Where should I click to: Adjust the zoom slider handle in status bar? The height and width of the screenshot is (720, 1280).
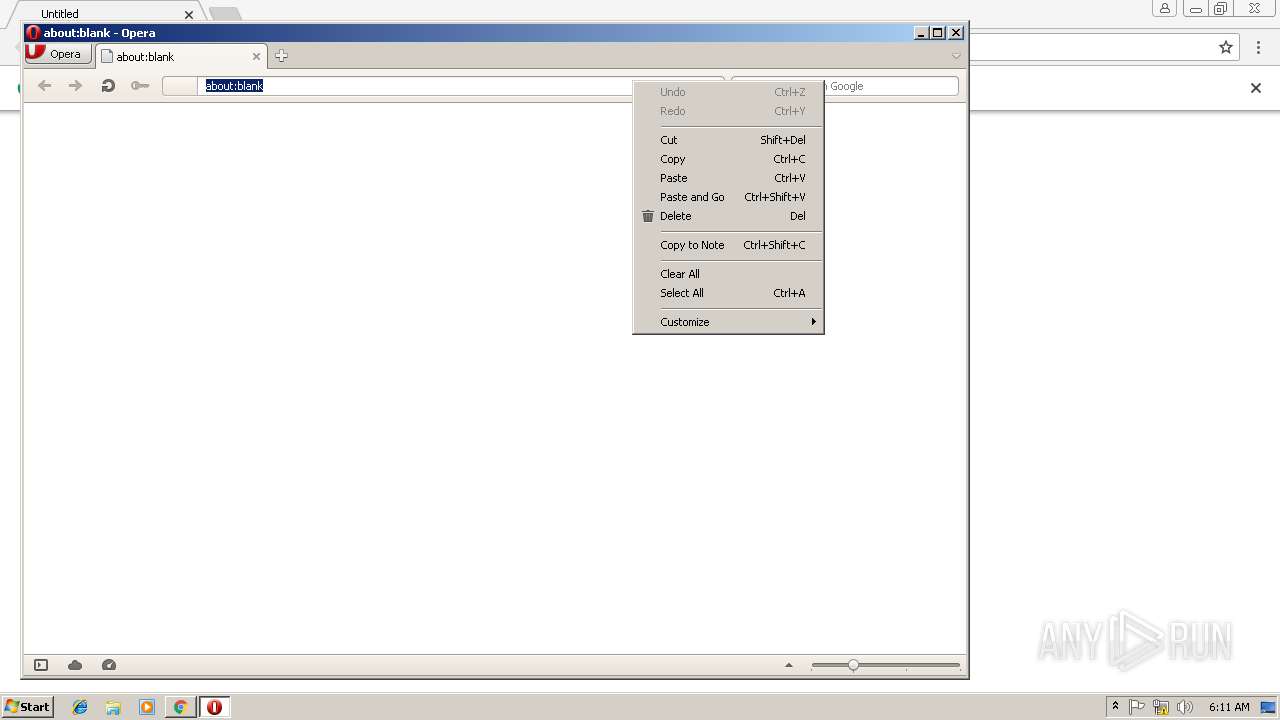pos(853,665)
